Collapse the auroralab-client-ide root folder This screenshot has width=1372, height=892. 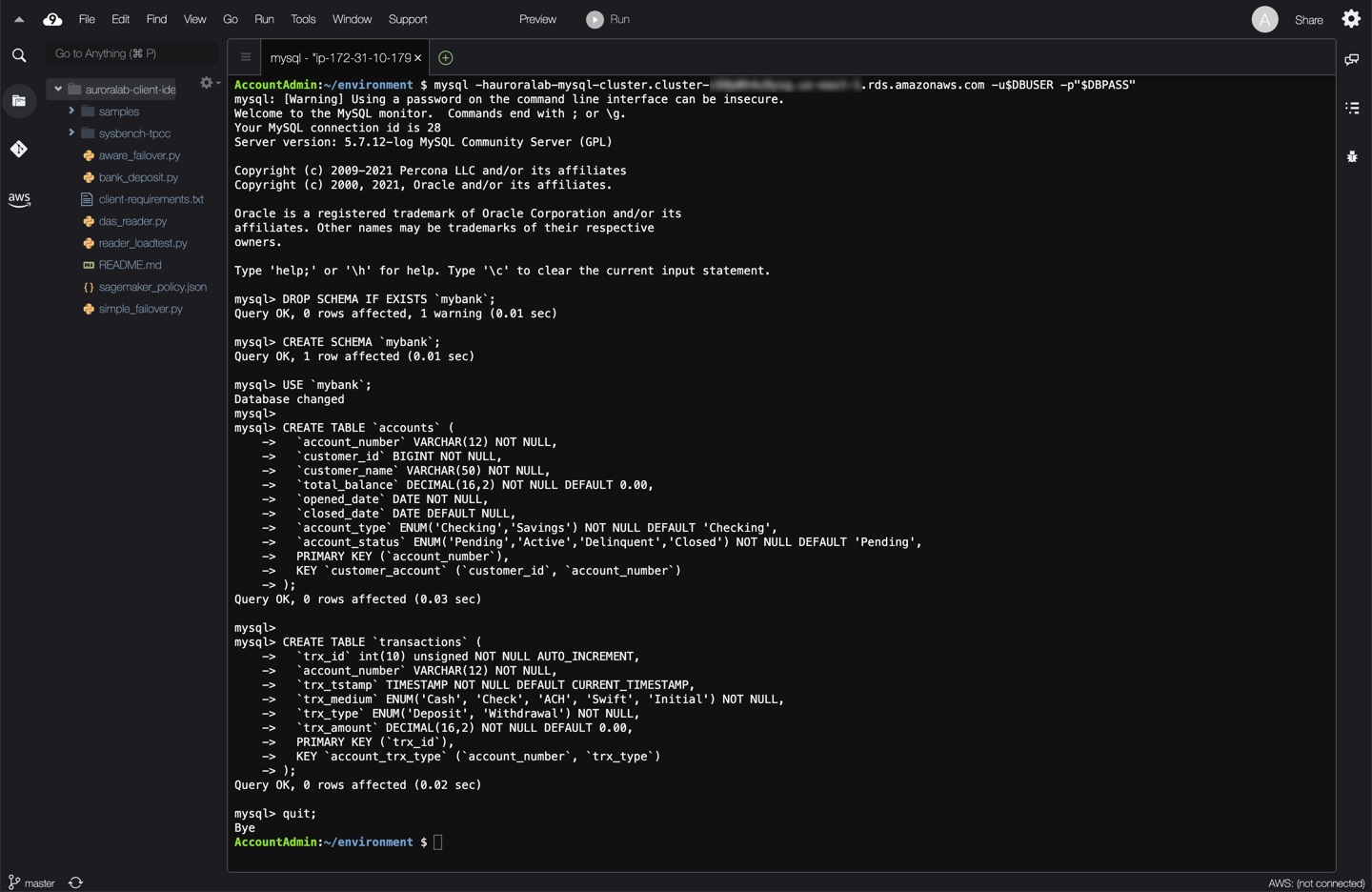pyautogui.click(x=57, y=89)
